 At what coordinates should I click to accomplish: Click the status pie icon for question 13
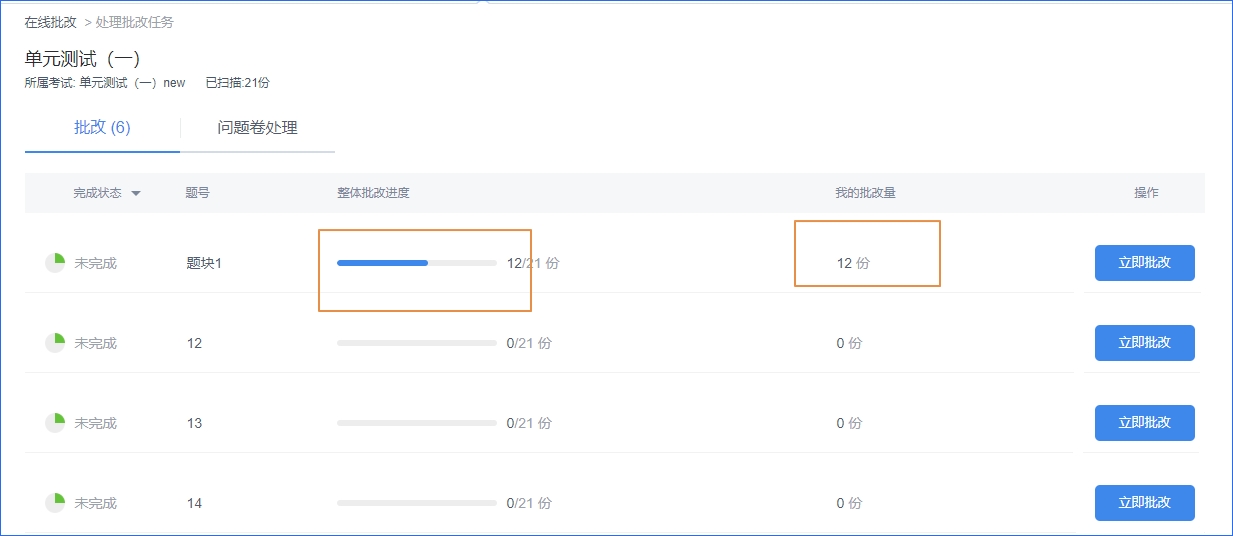pos(55,423)
